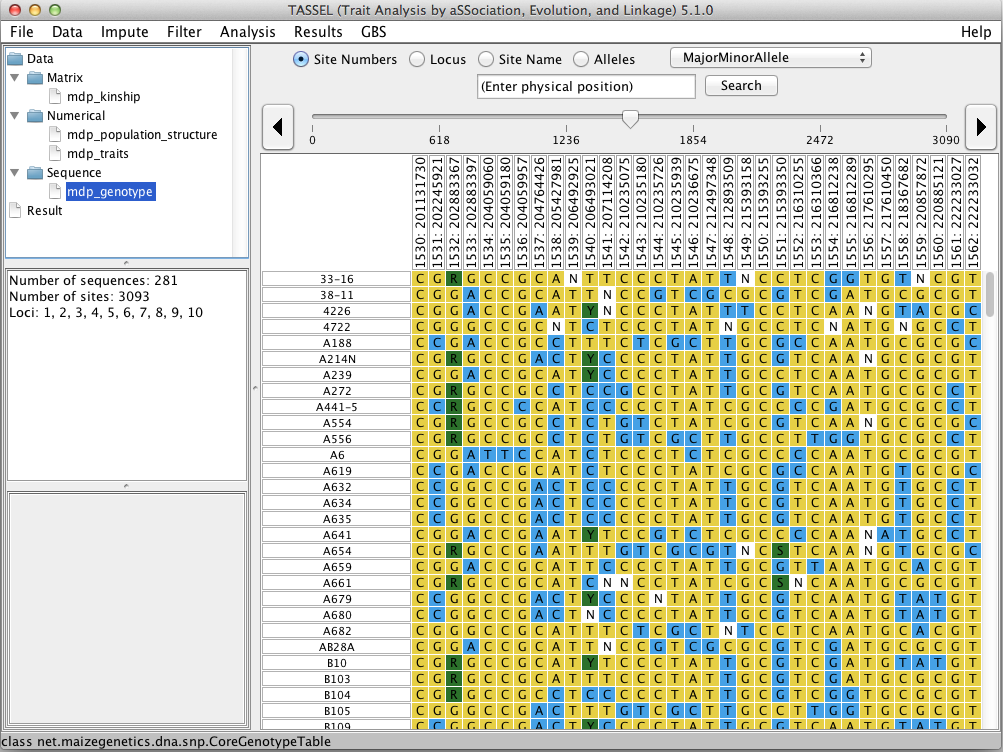Click the mdp_population_structure file icon
Image resolution: width=1003 pixels, height=752 pixels.
click(55, 135)
